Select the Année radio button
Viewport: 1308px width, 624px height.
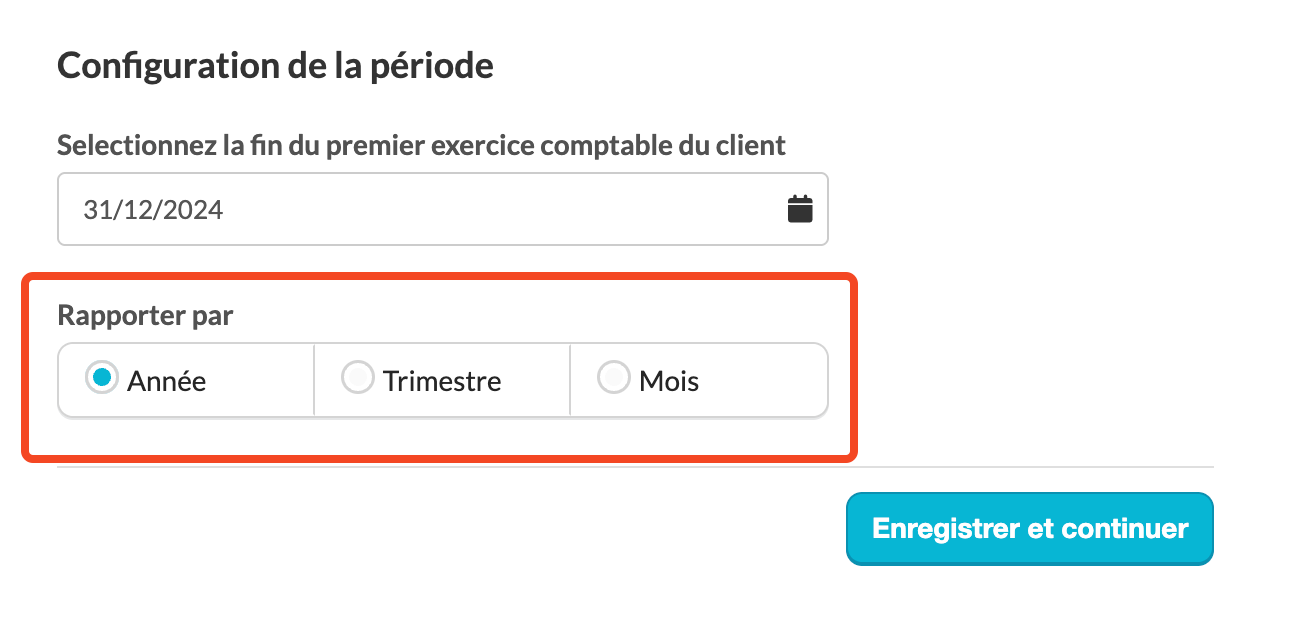[101, 378]
